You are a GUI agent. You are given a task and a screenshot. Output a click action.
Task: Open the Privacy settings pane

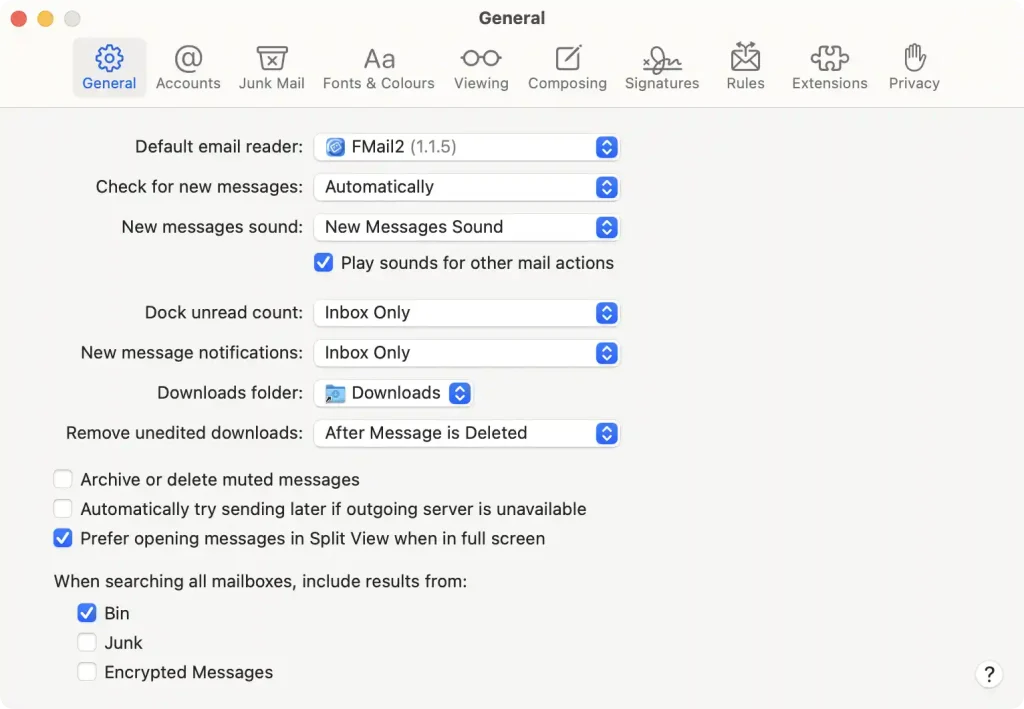pos(914,67)
